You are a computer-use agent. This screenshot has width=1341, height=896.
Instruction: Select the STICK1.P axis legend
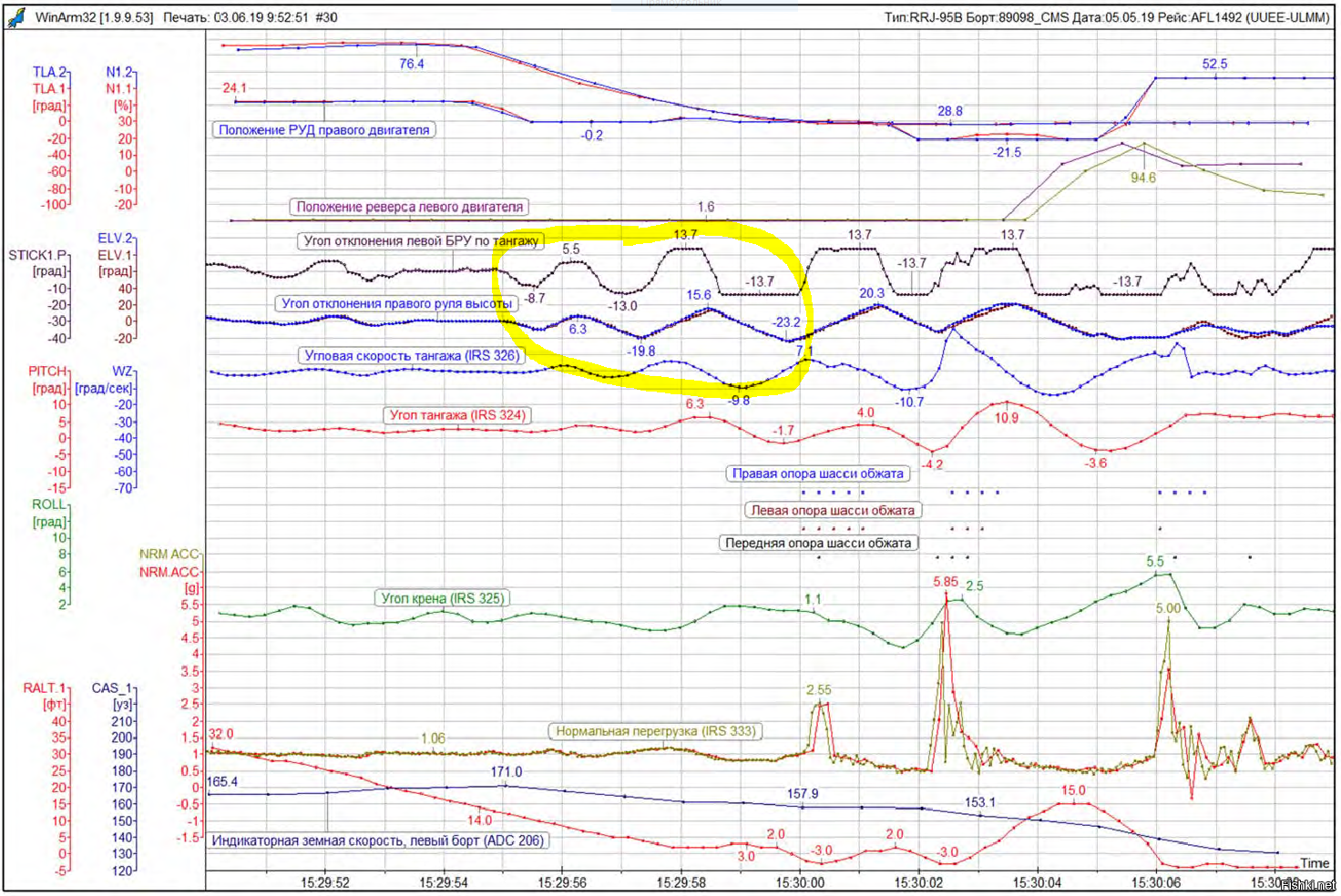tap(37, 255)
